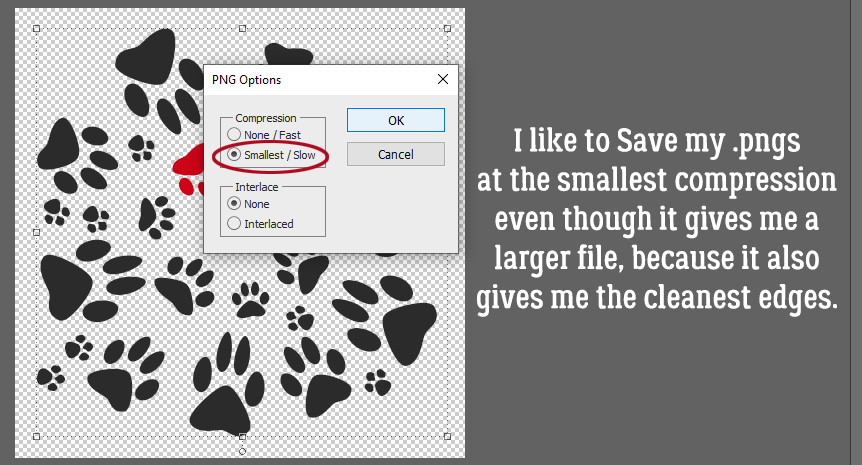Viewport: 862px width, 465px height.
Task: Click the Compression group label
Action: 266,118
